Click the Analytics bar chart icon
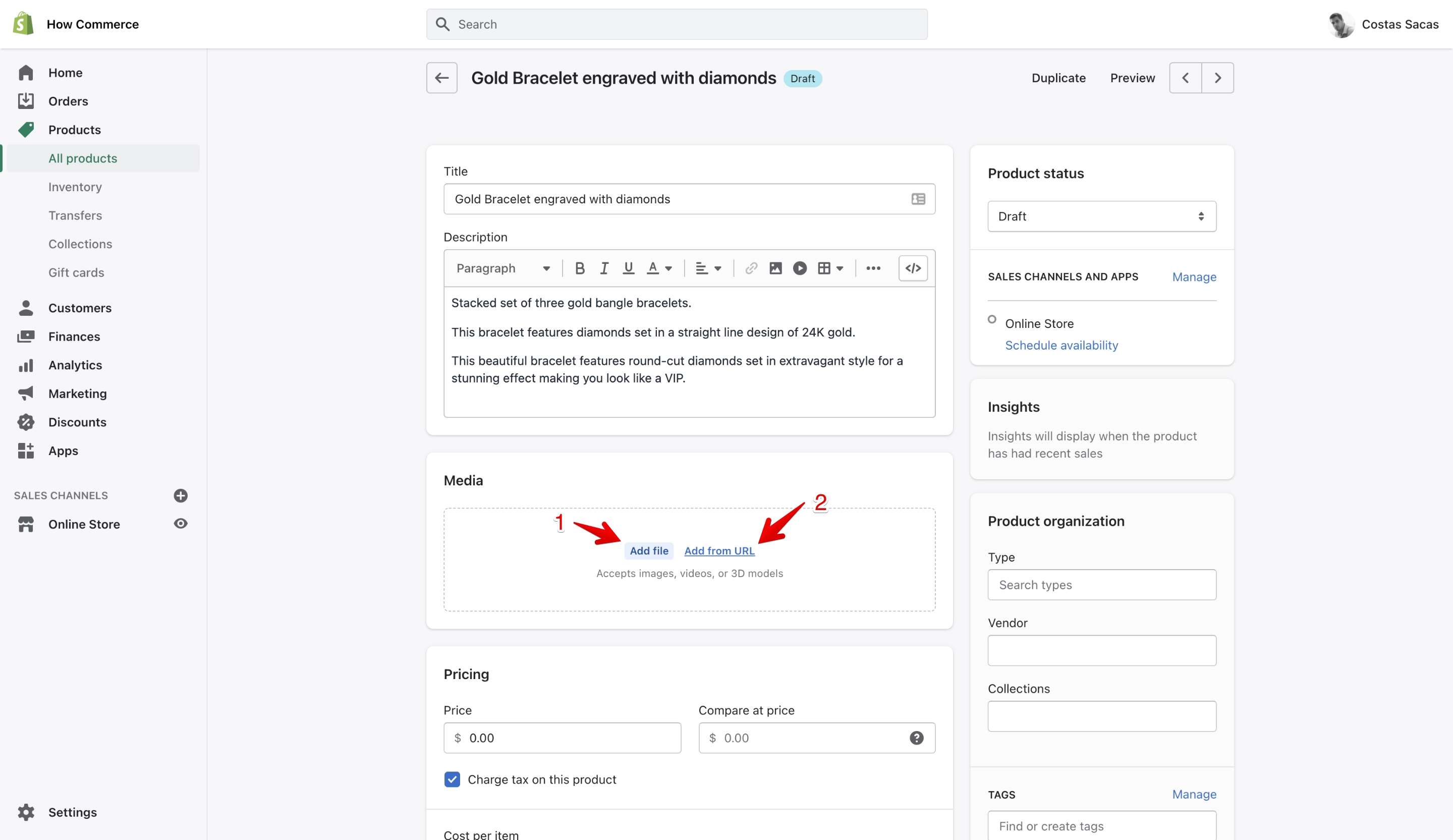The image size is (1453, 840). [26, 365]
